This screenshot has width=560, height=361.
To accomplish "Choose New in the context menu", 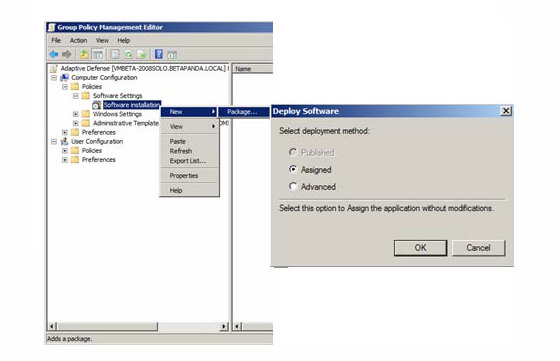I will pyautogui.click(x=189, y=112).
